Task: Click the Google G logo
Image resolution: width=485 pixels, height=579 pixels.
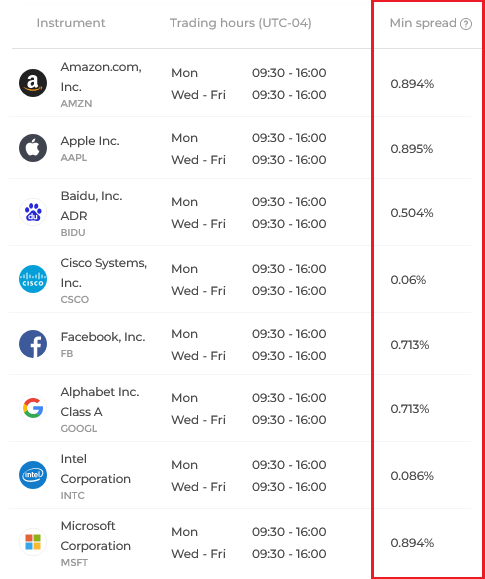Action: 33,408
